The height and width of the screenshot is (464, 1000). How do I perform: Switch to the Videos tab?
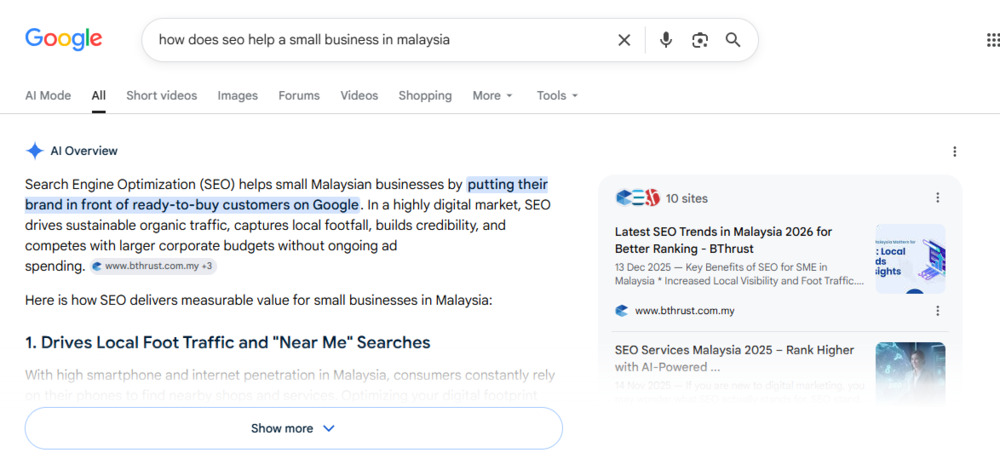click(x=359, y=96)
